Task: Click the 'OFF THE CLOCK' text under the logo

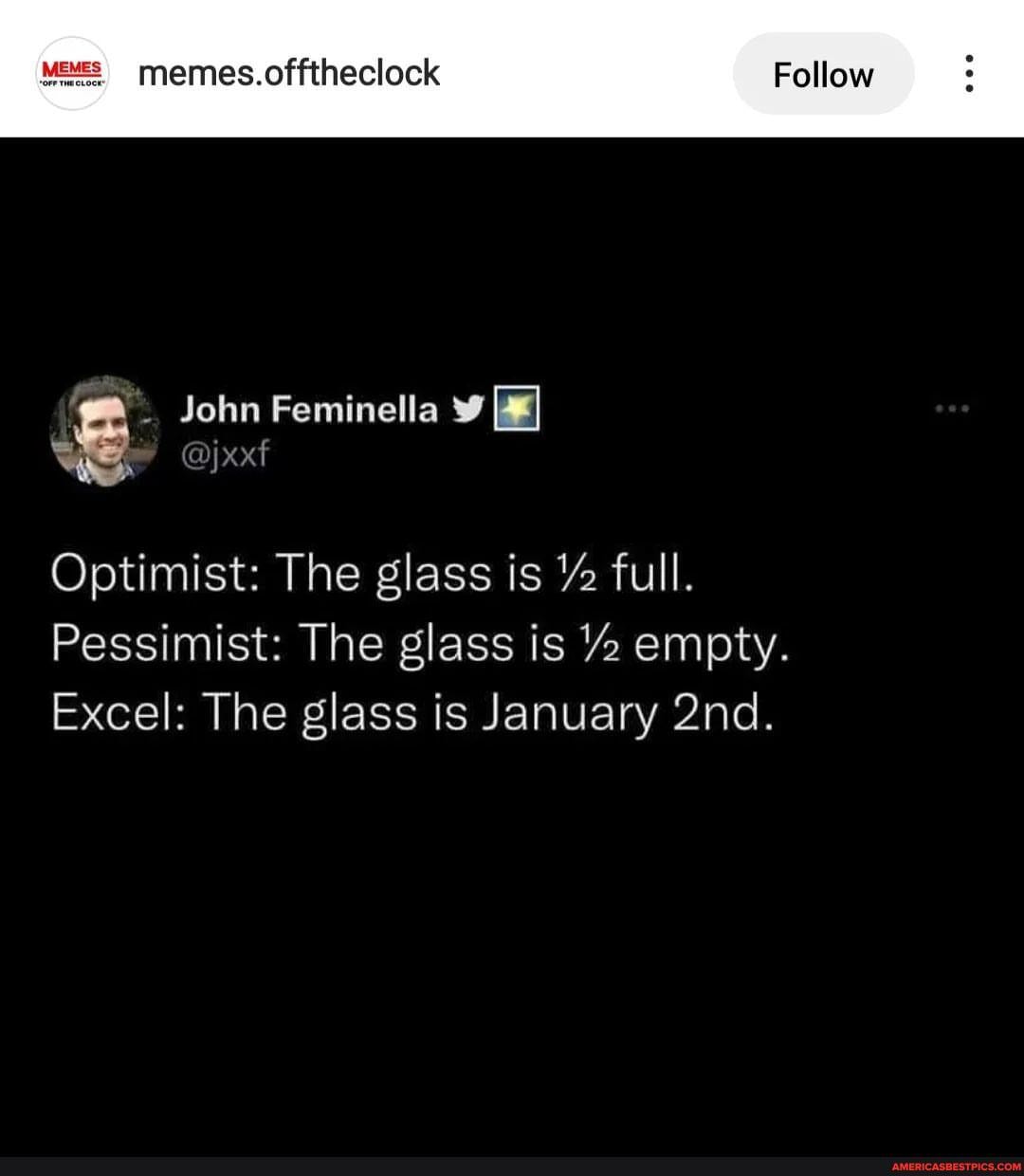Action: tap(72, 83)
